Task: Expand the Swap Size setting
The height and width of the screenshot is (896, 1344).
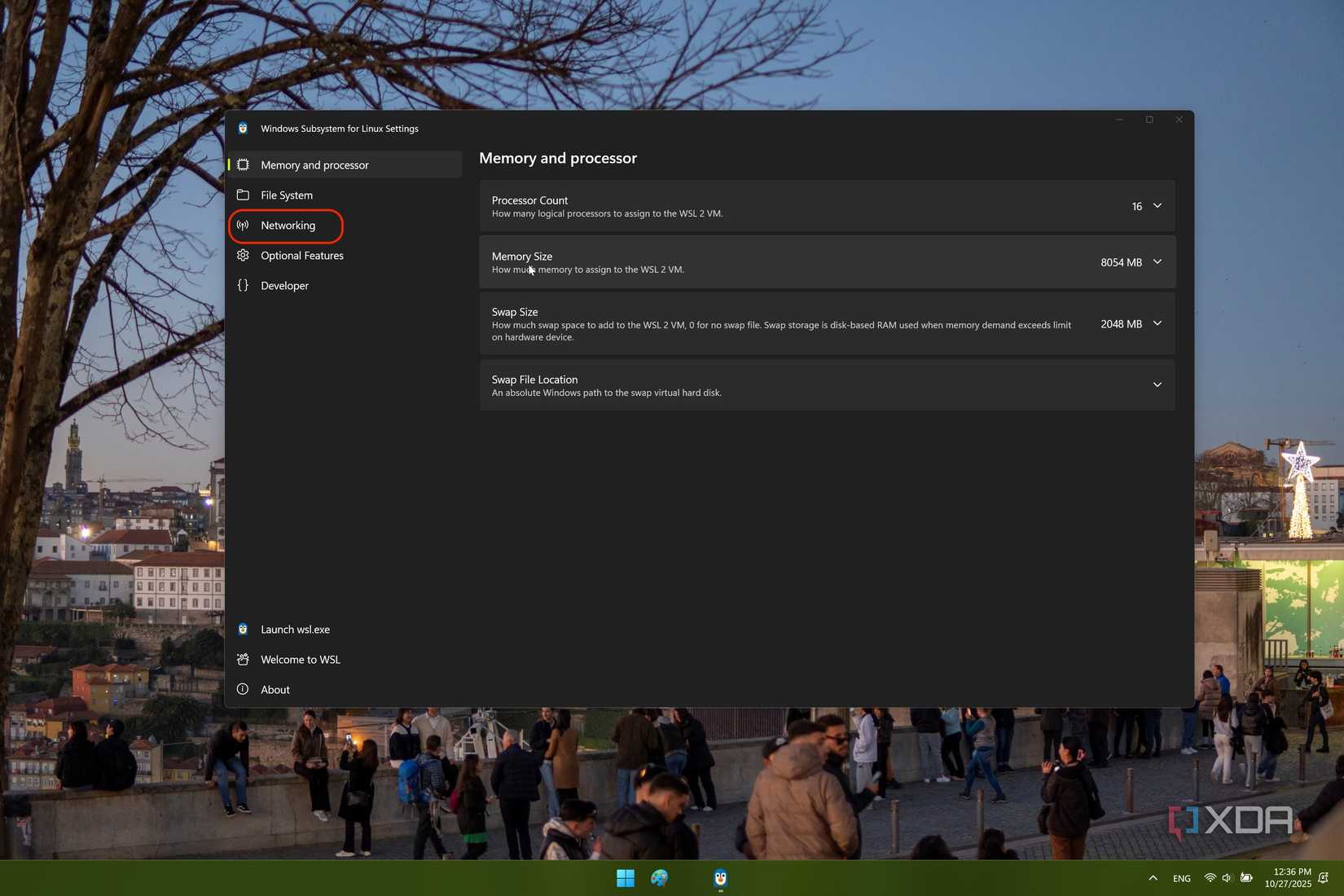Action: pos(1157,323)
